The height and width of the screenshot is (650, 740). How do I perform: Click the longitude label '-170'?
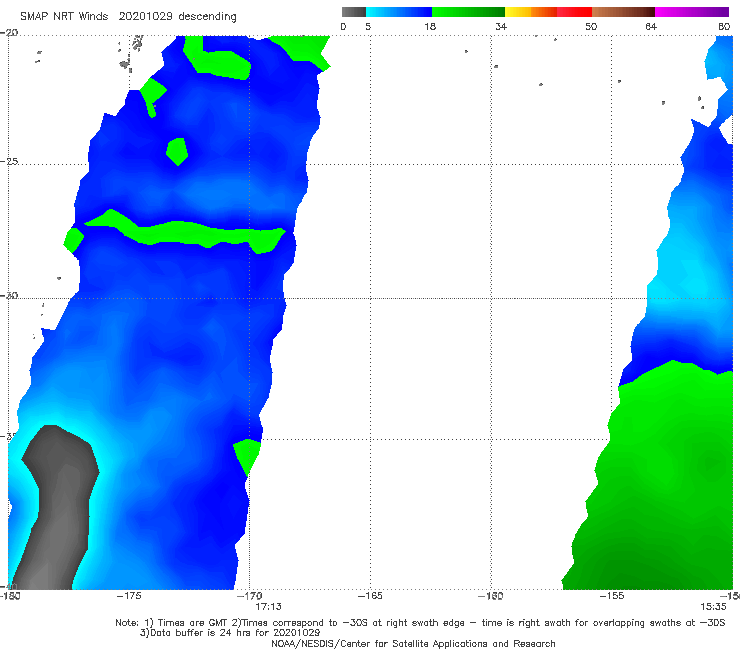(250, 596)
